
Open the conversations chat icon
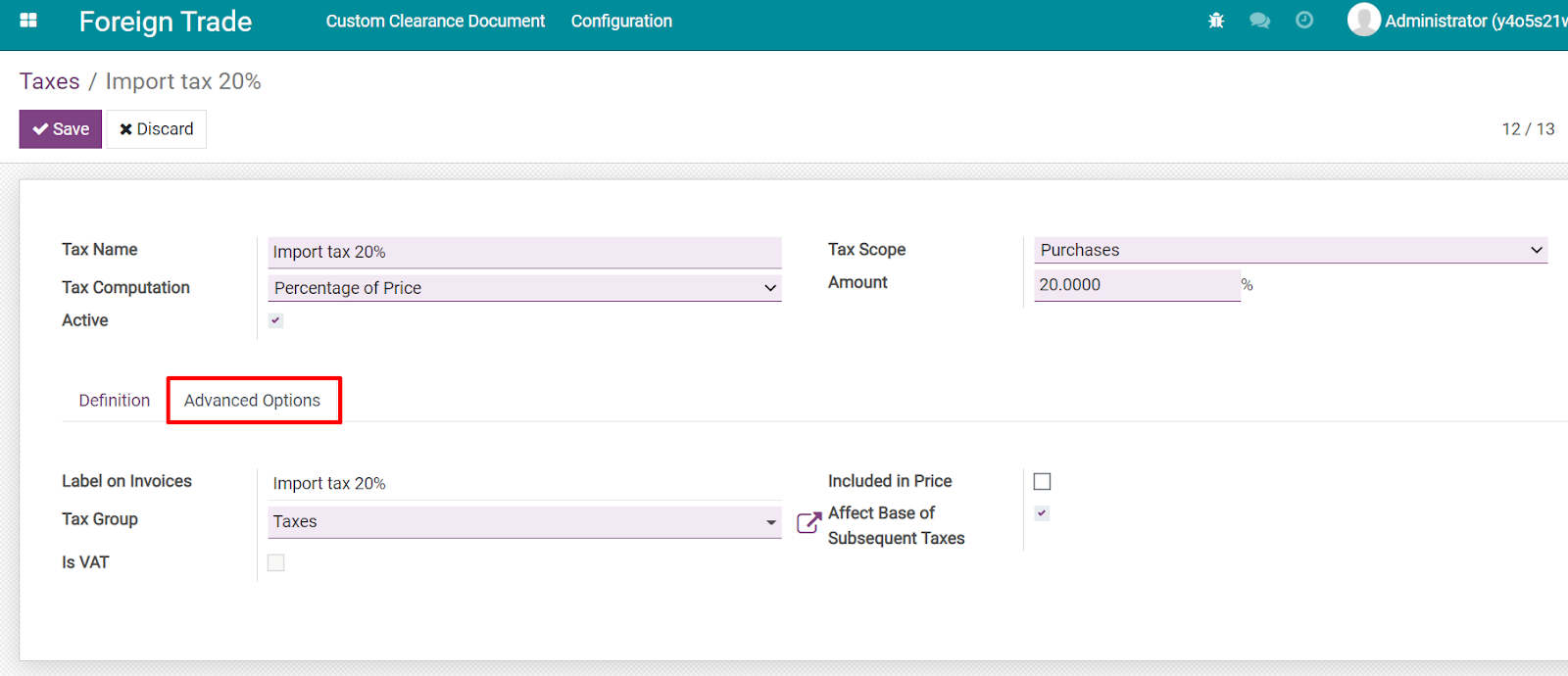(1259, 21)
